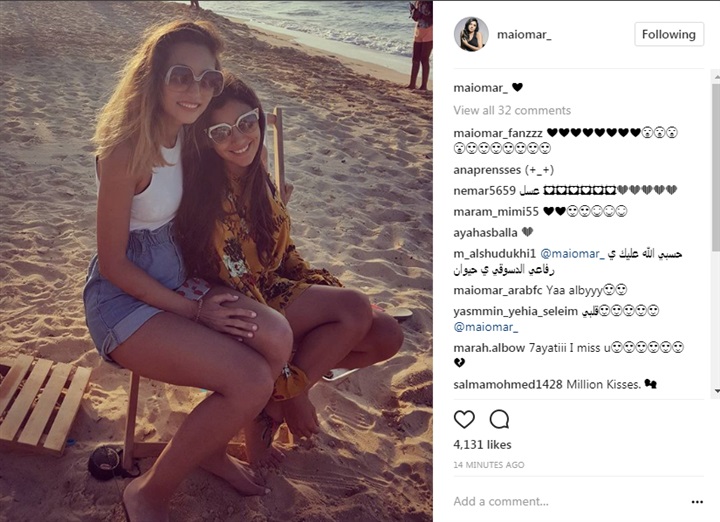720x522 pixels.
Task: Click the comments scrollbar down arrow
Action: 717,391
